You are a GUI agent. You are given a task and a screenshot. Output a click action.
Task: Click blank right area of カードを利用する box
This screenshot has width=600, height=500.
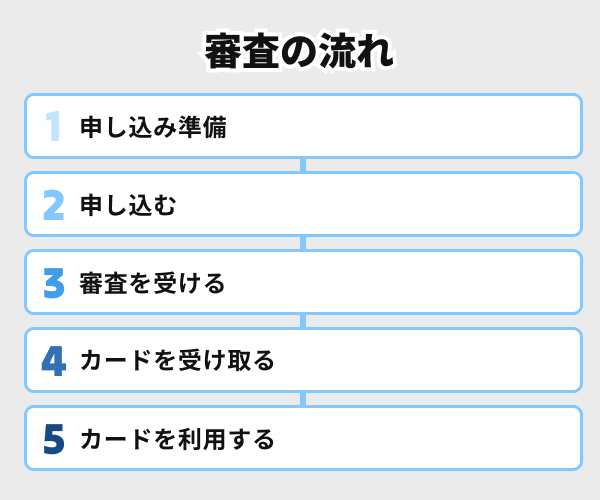click(450, 439)
